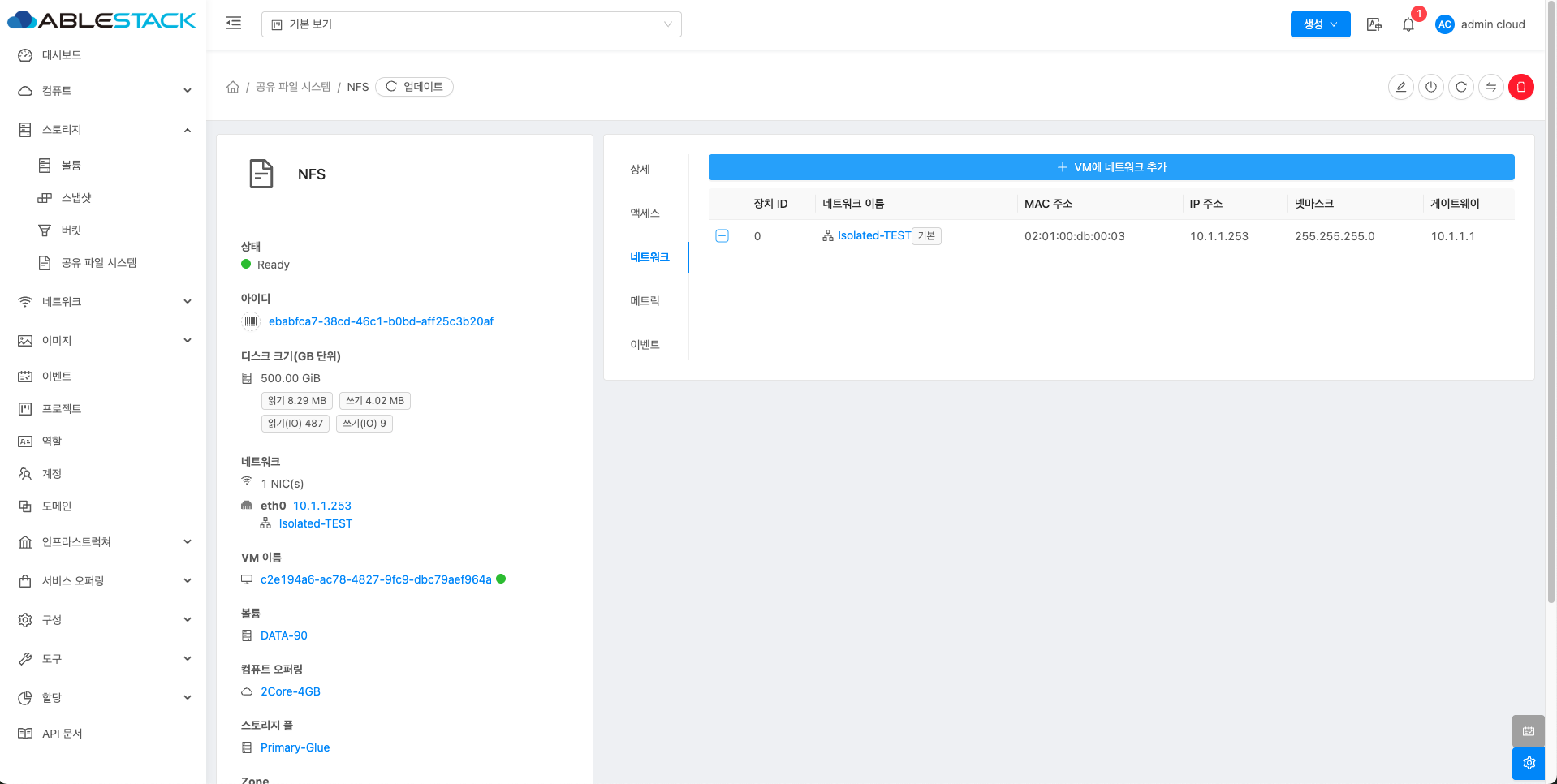Viewport: 1557px width, 784px height.
Task: Click the edit pencil icon
Action: (x=1400, y=87)
